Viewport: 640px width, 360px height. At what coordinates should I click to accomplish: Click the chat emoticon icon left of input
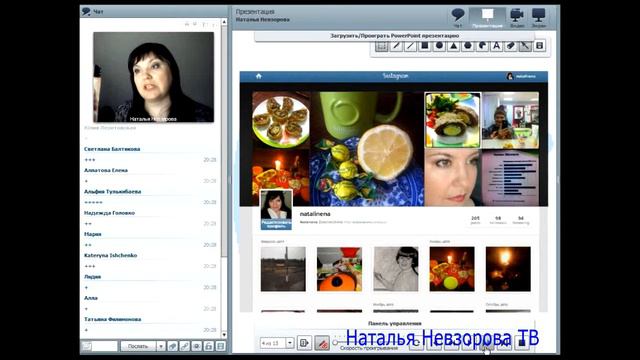[87, 346]
